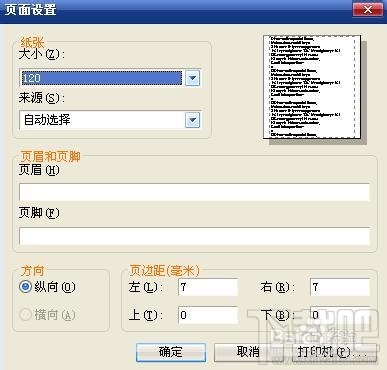This screenshot has height=370, width=387.
Task: Click the 页眉和页脚 group title
Action: 50,156
